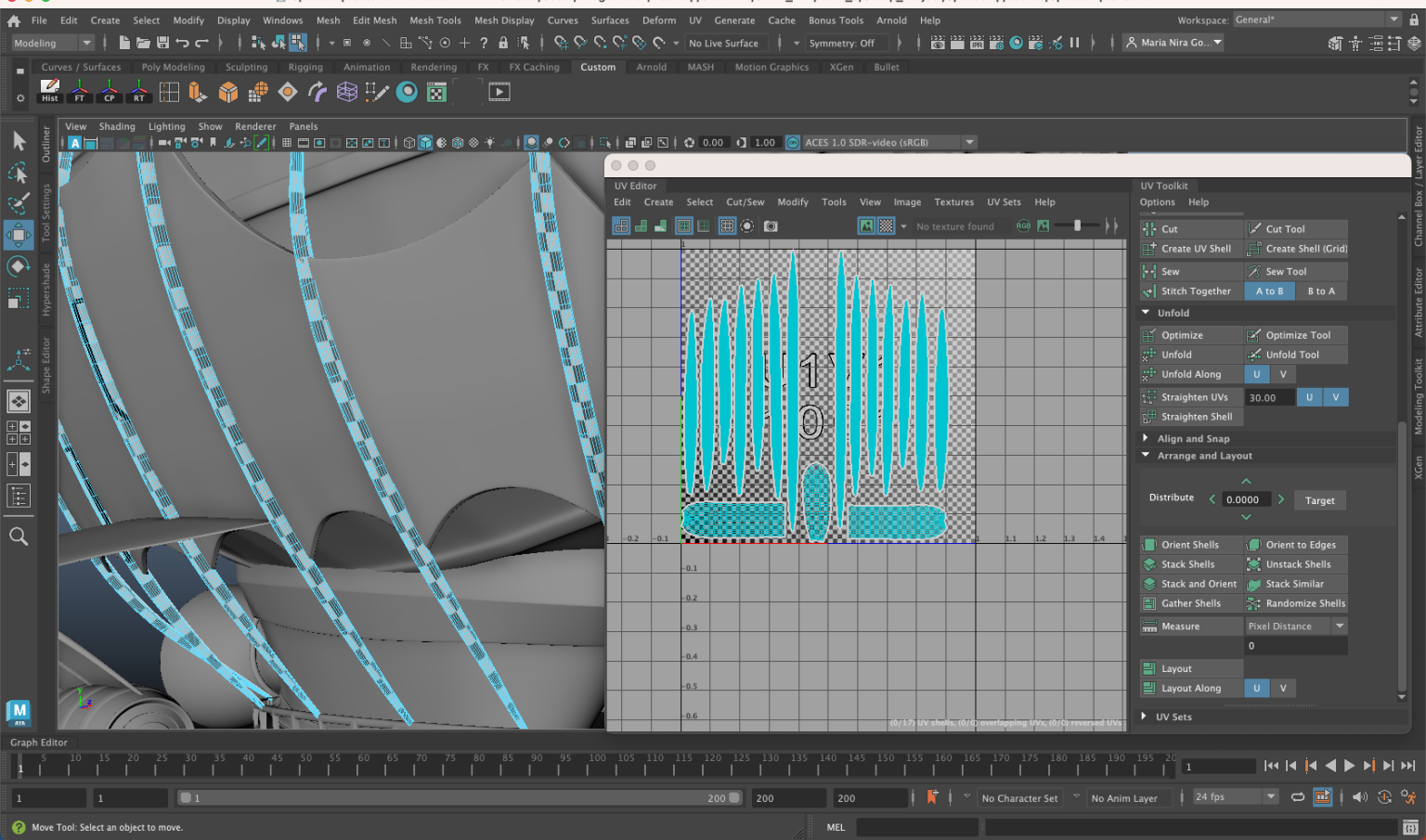Switch to the Poly Modeling shelf tab

pos(173,66)
